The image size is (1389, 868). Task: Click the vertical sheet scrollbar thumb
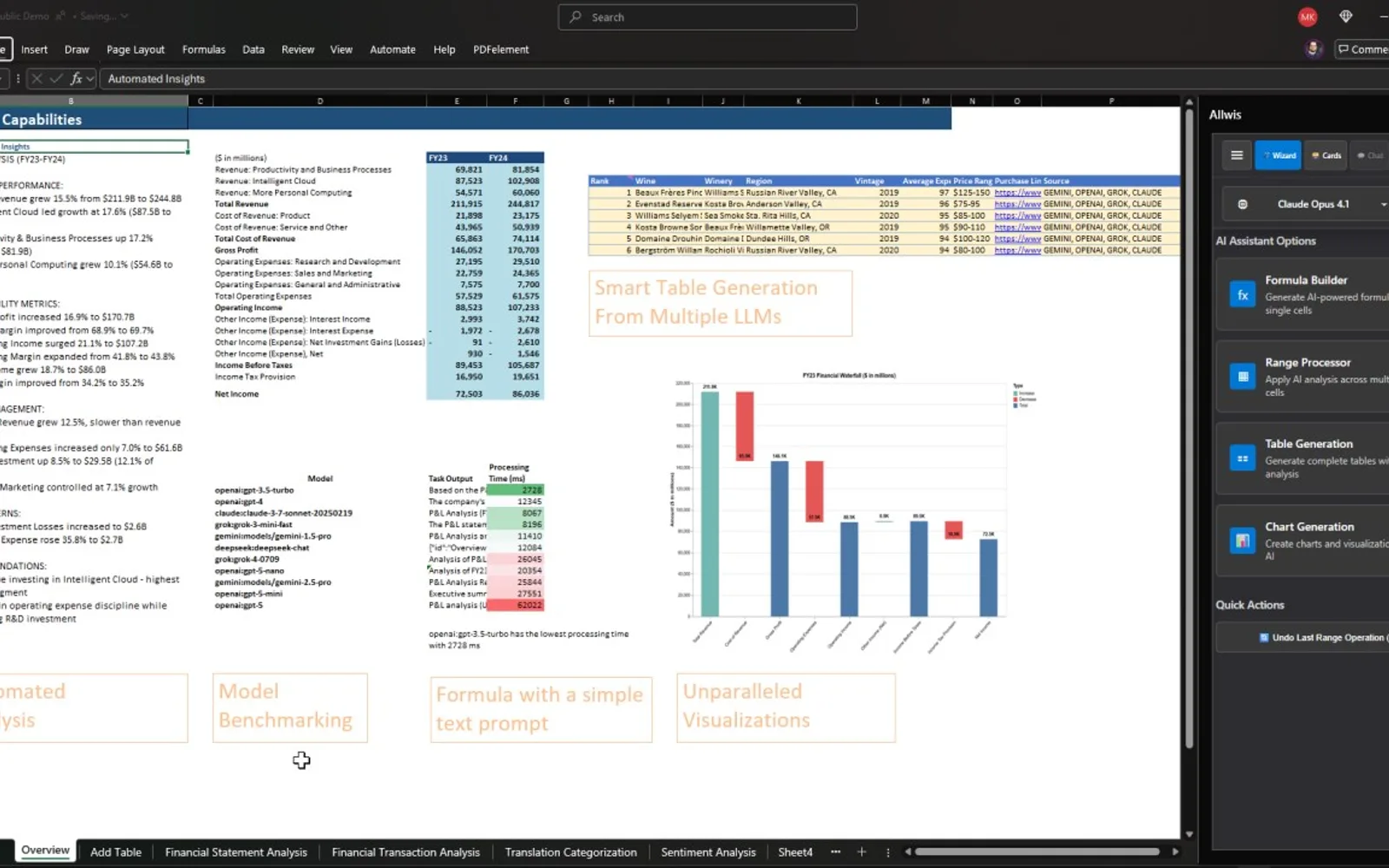point(1189,428)
